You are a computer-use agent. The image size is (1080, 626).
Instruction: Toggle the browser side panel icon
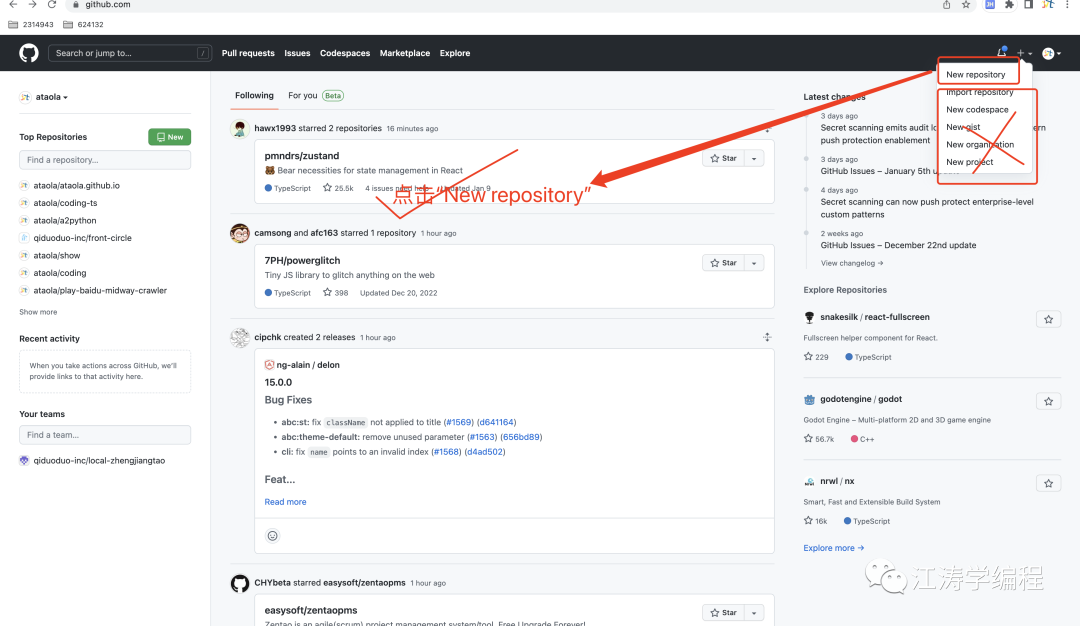[1028, 5]
